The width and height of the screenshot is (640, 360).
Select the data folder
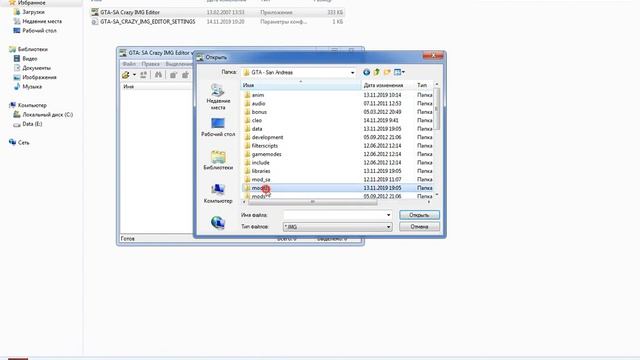pyautogui.click(x=257, y=129)
